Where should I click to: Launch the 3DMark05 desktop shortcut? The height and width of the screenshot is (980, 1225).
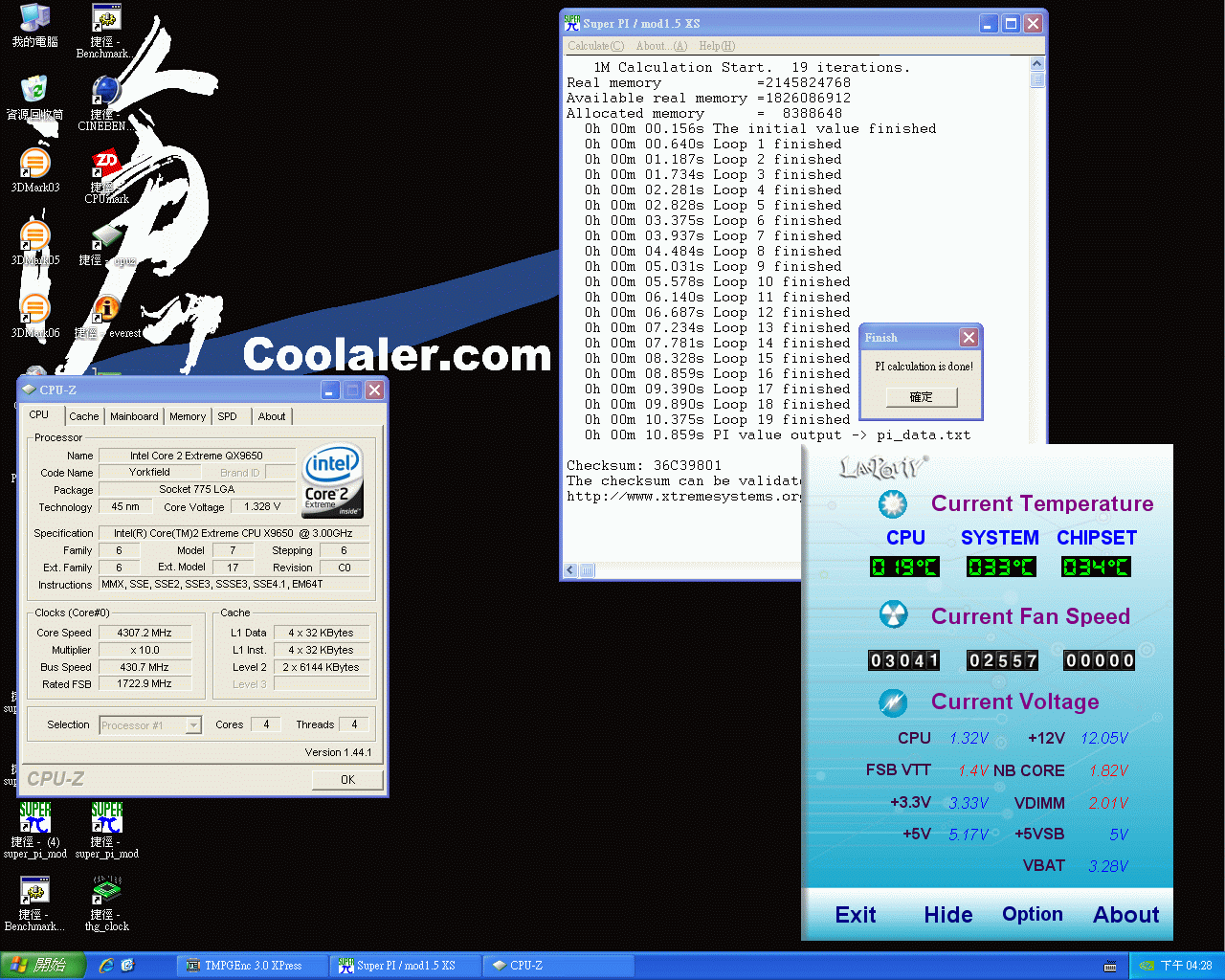[34, 243]
